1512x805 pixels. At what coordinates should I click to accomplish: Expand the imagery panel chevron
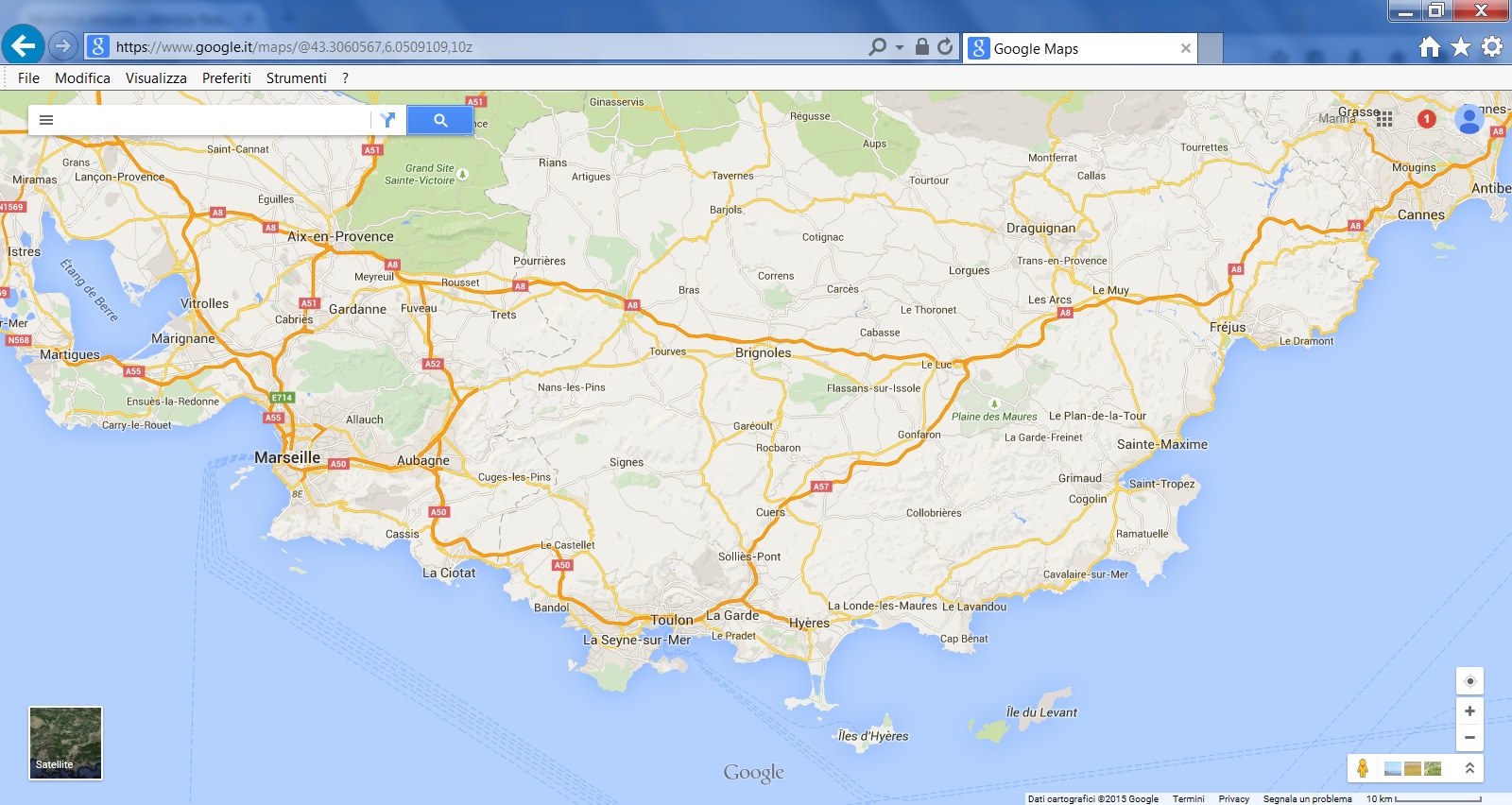(x=1469, y=768)
